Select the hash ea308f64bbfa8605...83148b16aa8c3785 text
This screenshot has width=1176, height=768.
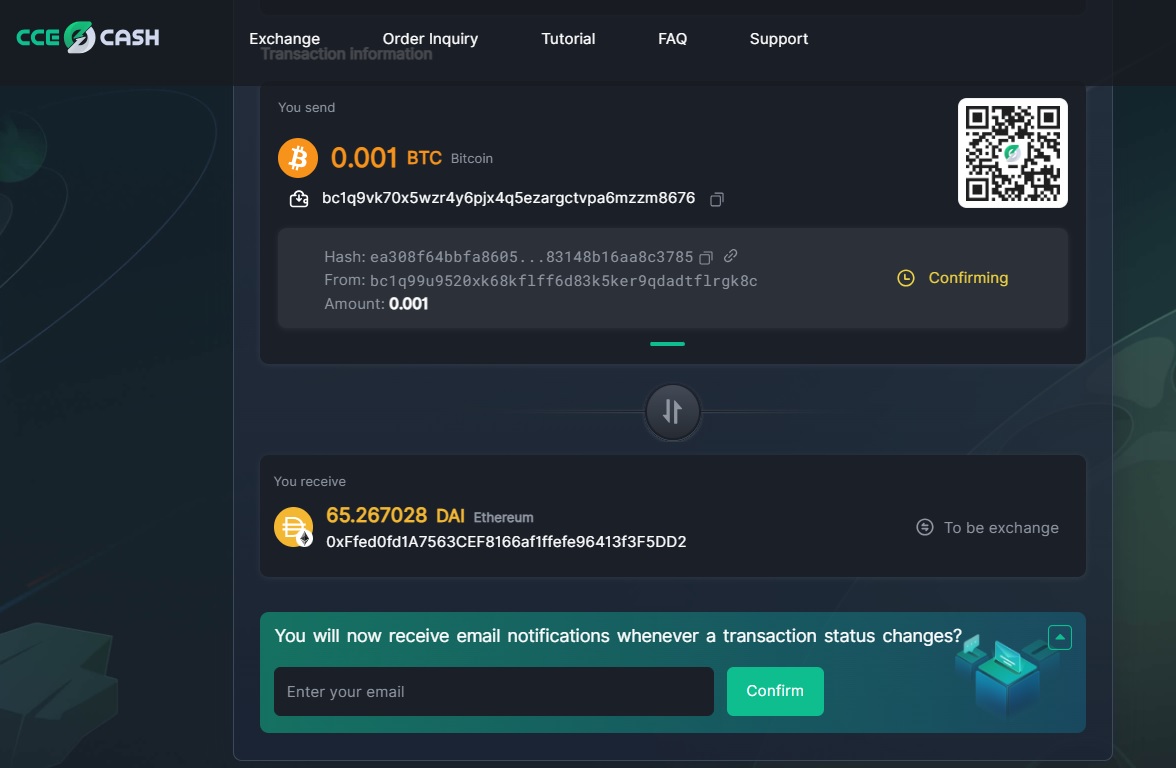click(x=531, y=257)
